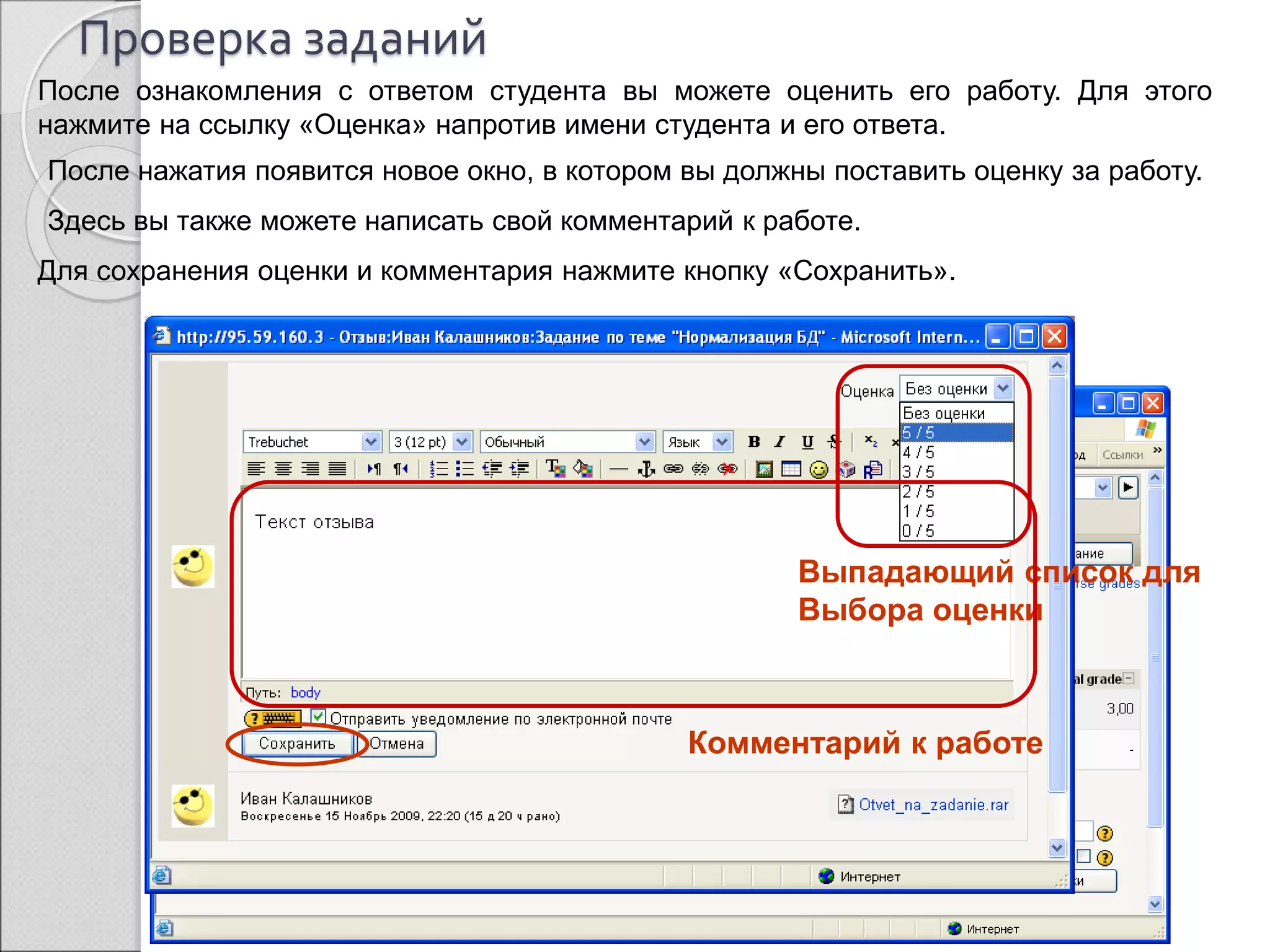This screenshot has height=952, width=1270.
Task: Select grade 5 / 5
Action: tap(956, 433)
